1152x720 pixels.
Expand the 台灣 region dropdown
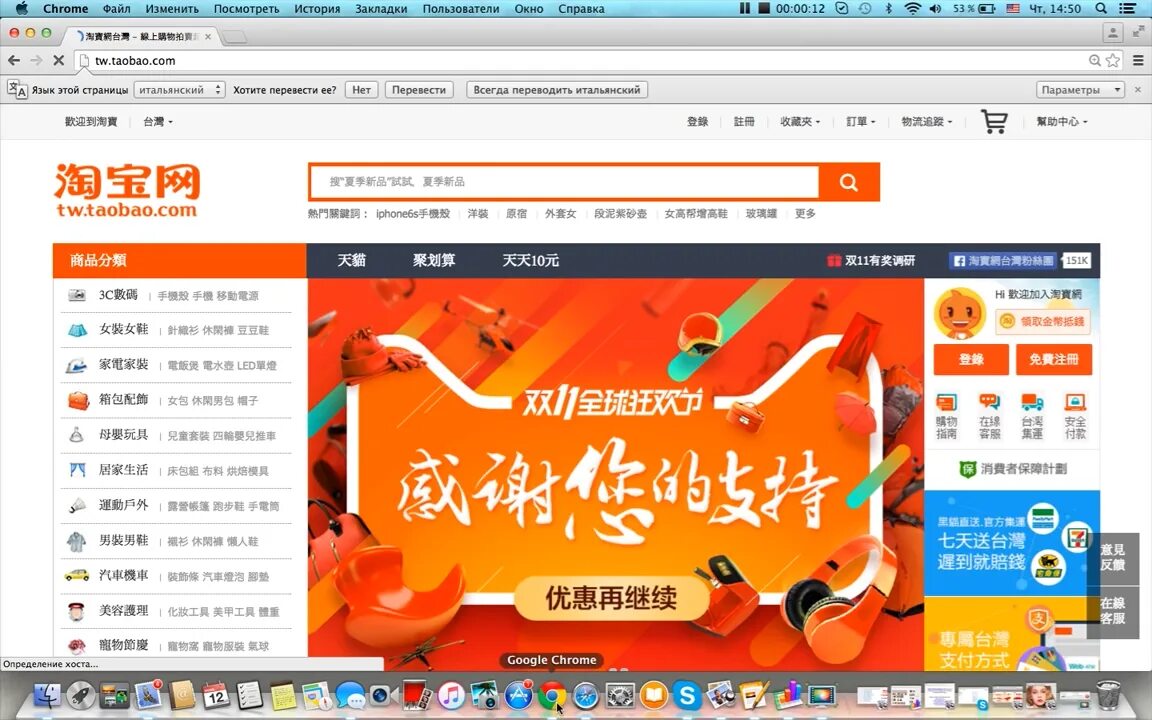tap(158, 121)
